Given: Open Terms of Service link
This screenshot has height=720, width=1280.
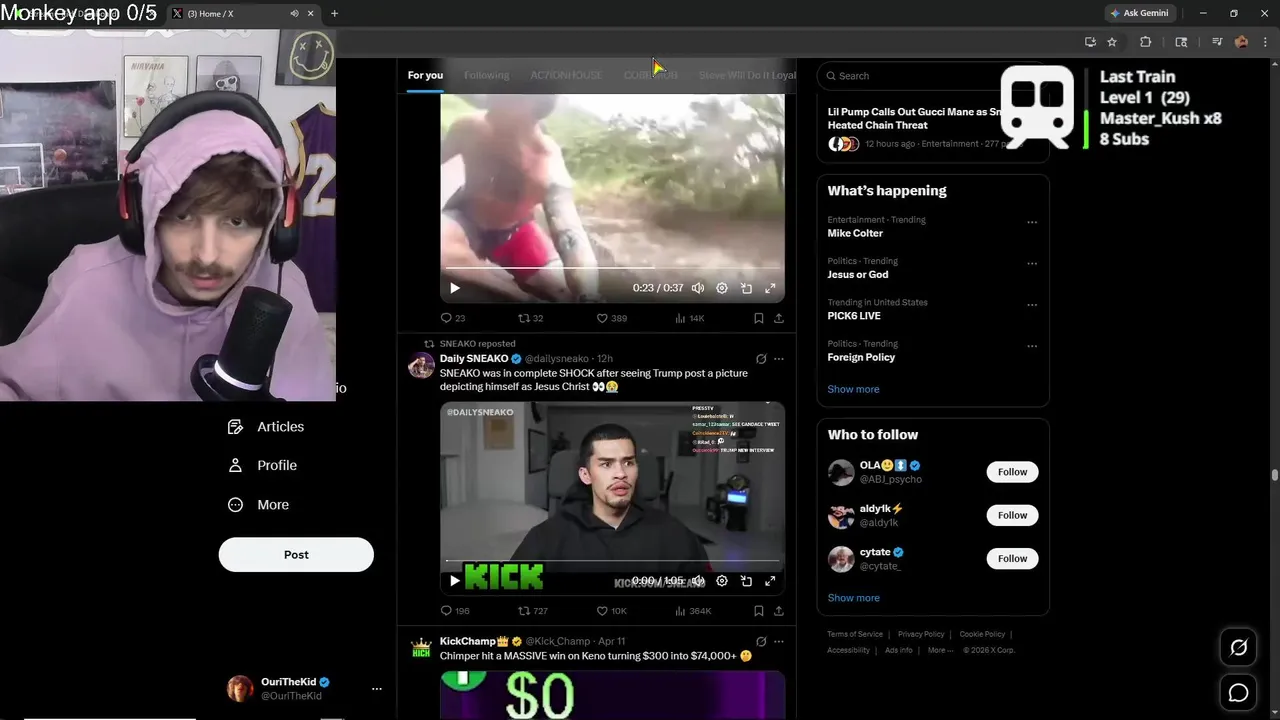Looking at the screenshot, I should 855,634.
